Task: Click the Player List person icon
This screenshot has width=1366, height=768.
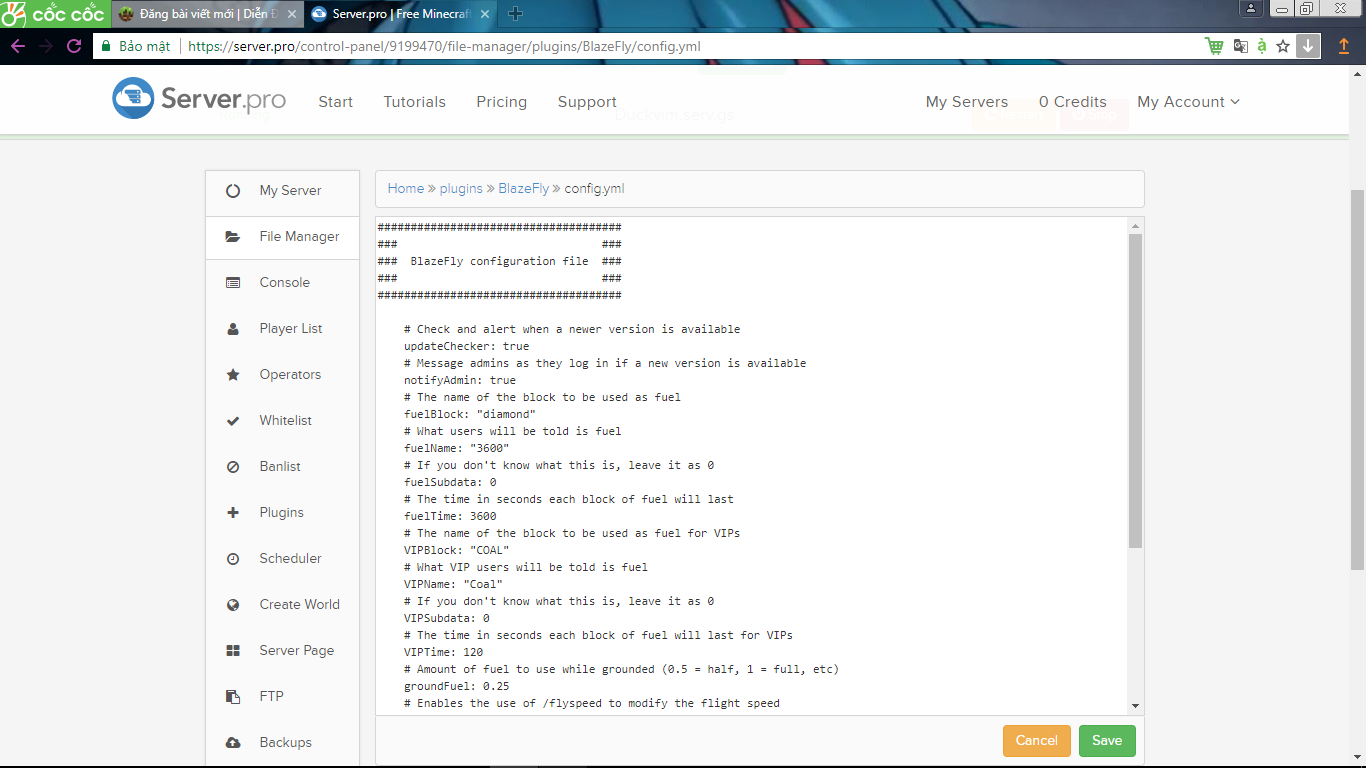Action: (x=233, y=329)
